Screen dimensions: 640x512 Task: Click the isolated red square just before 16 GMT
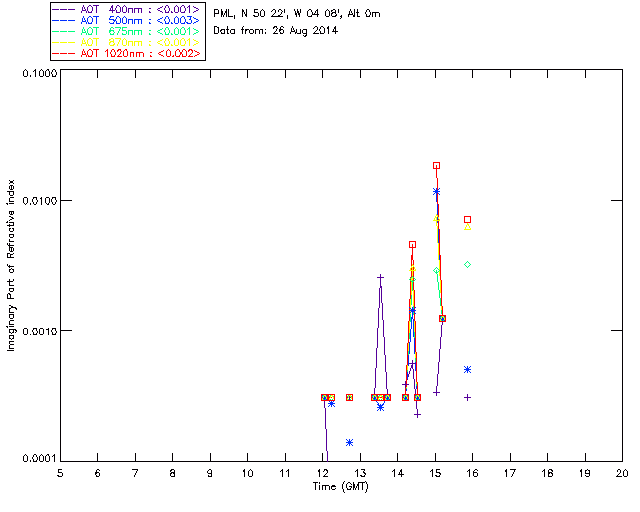(468, 220)
